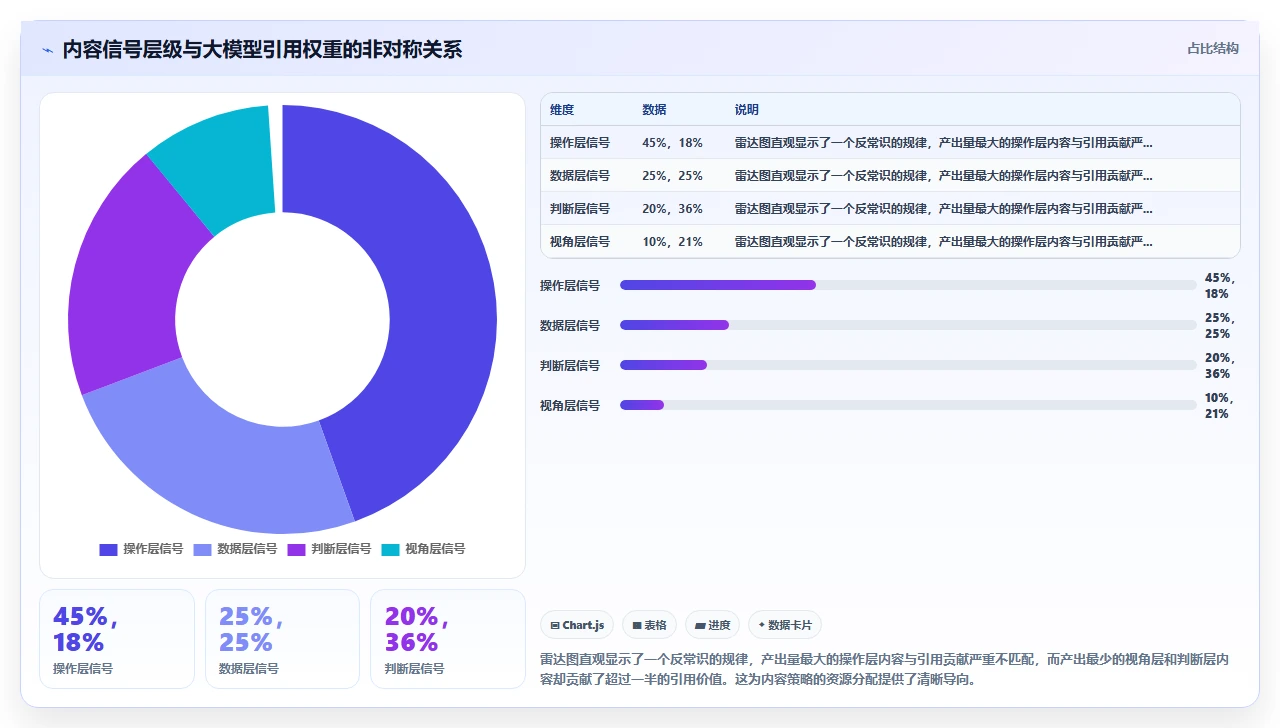Click the 进度 tag chip
This screenshot has height=728, width=1280.
coord(712,625)
